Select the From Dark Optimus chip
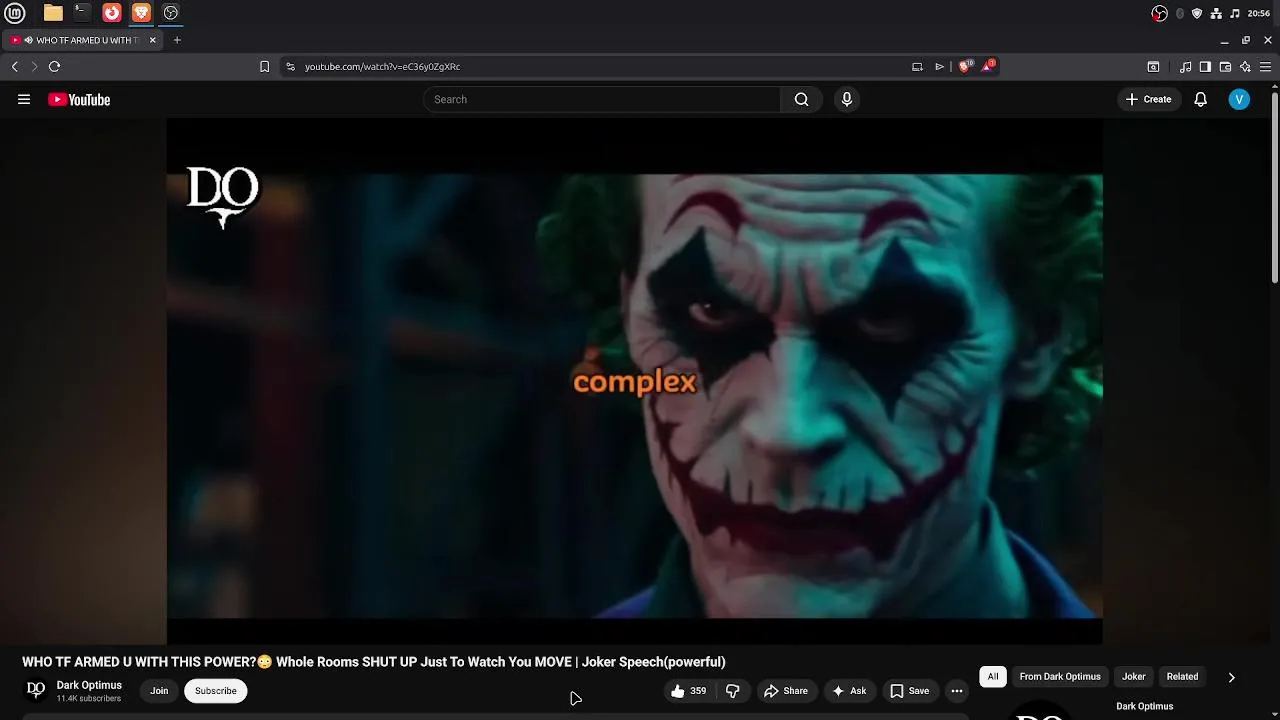This screenshot has width=1280, height=720. (x=1060, y=677)
